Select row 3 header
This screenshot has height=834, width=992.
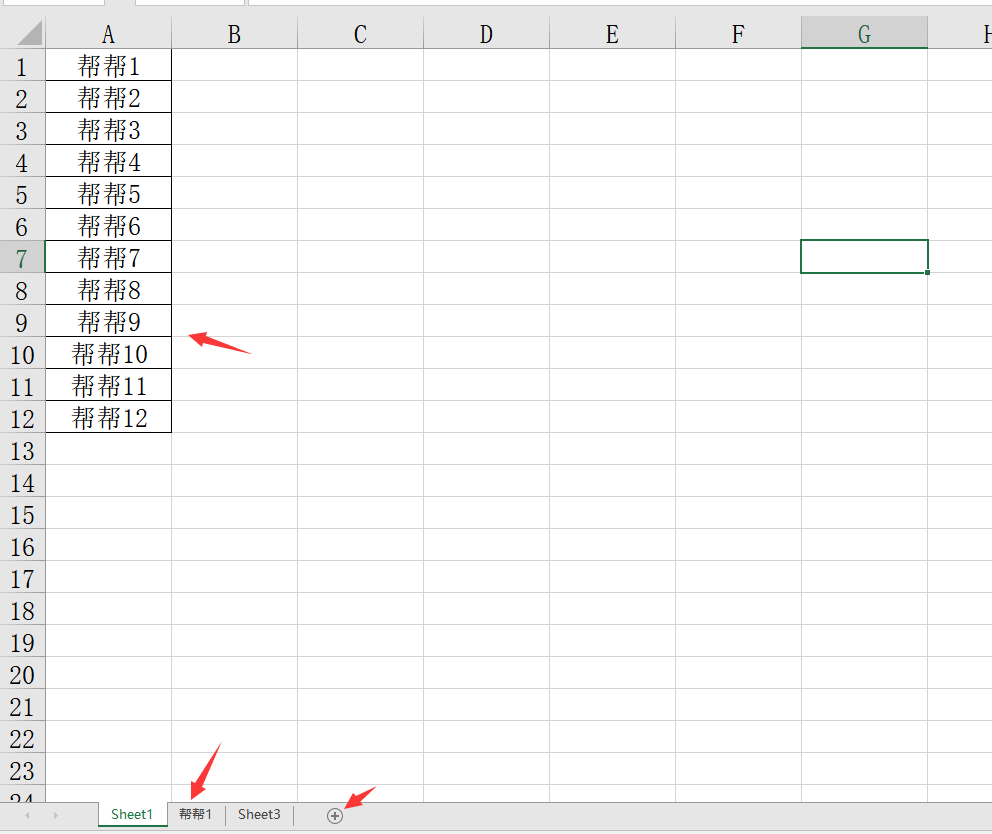click(x=22, y=130)
